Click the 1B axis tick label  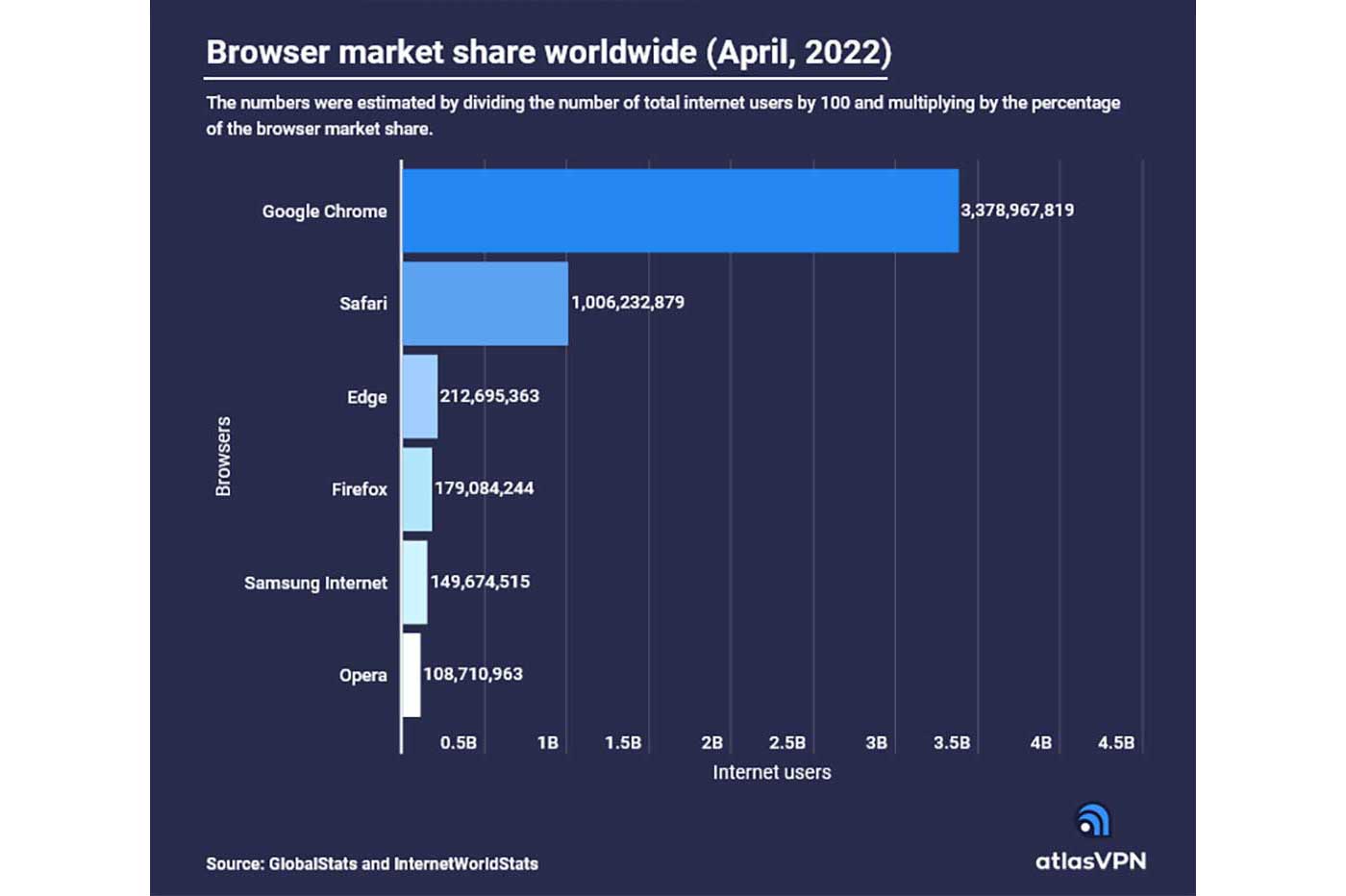click(548, 742)
